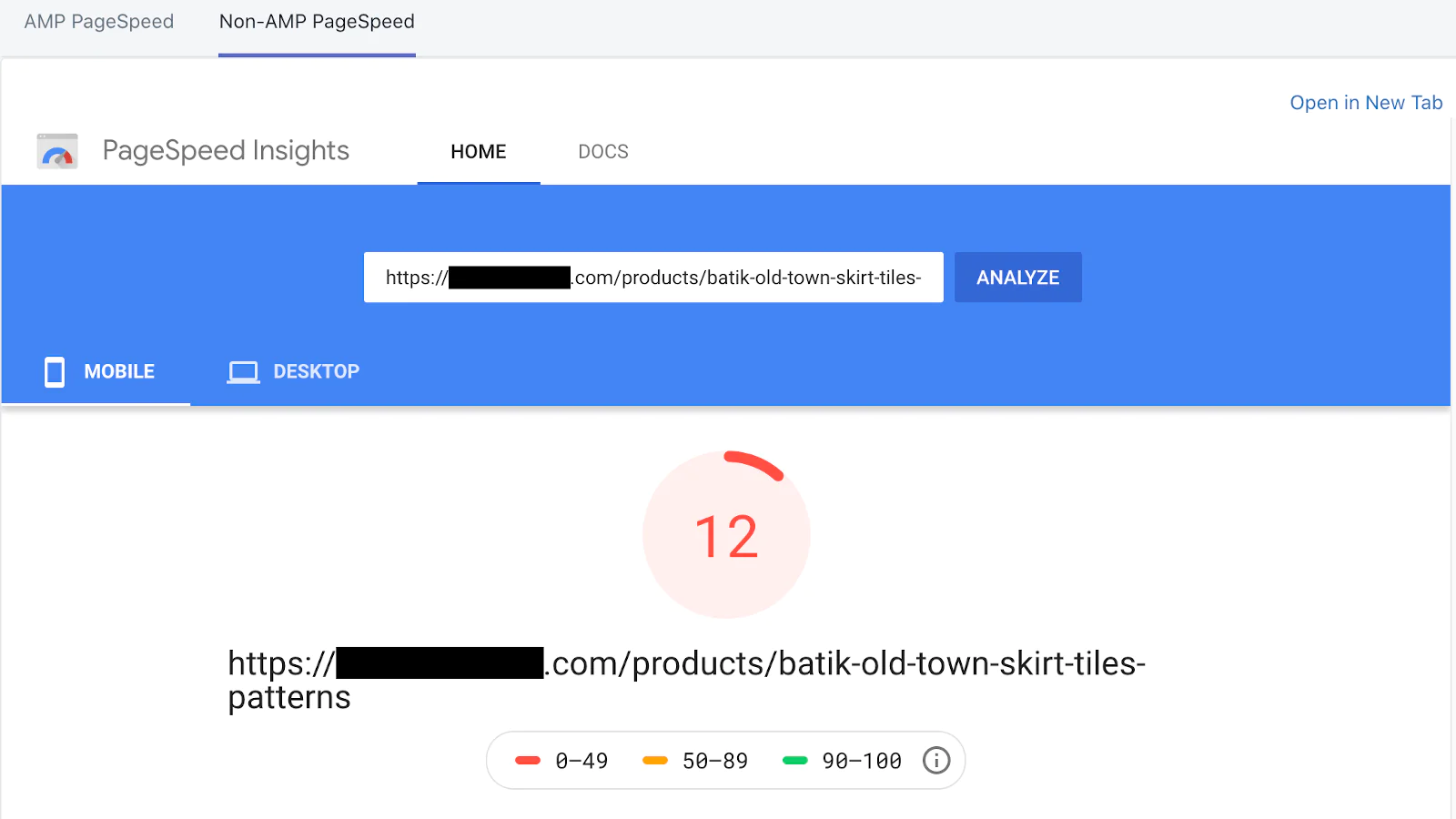Open the HOME navigation tab
Viewport: 1456px width, 819px height.
coord(479,152)
